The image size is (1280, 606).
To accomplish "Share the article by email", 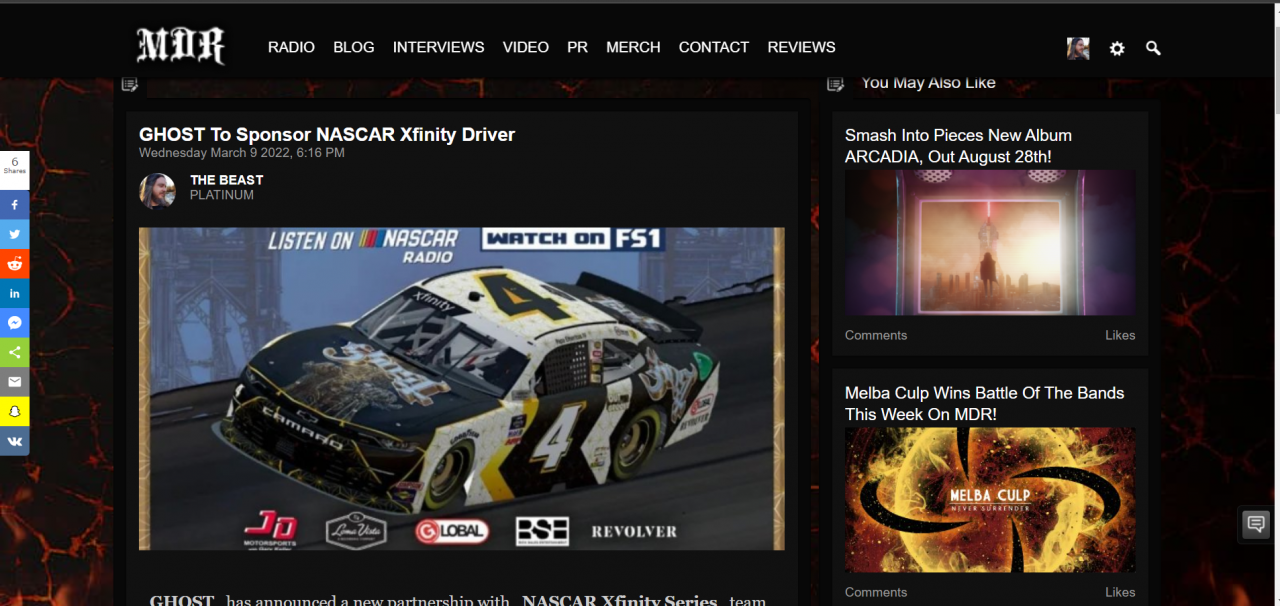I will (x=14, y=382).
